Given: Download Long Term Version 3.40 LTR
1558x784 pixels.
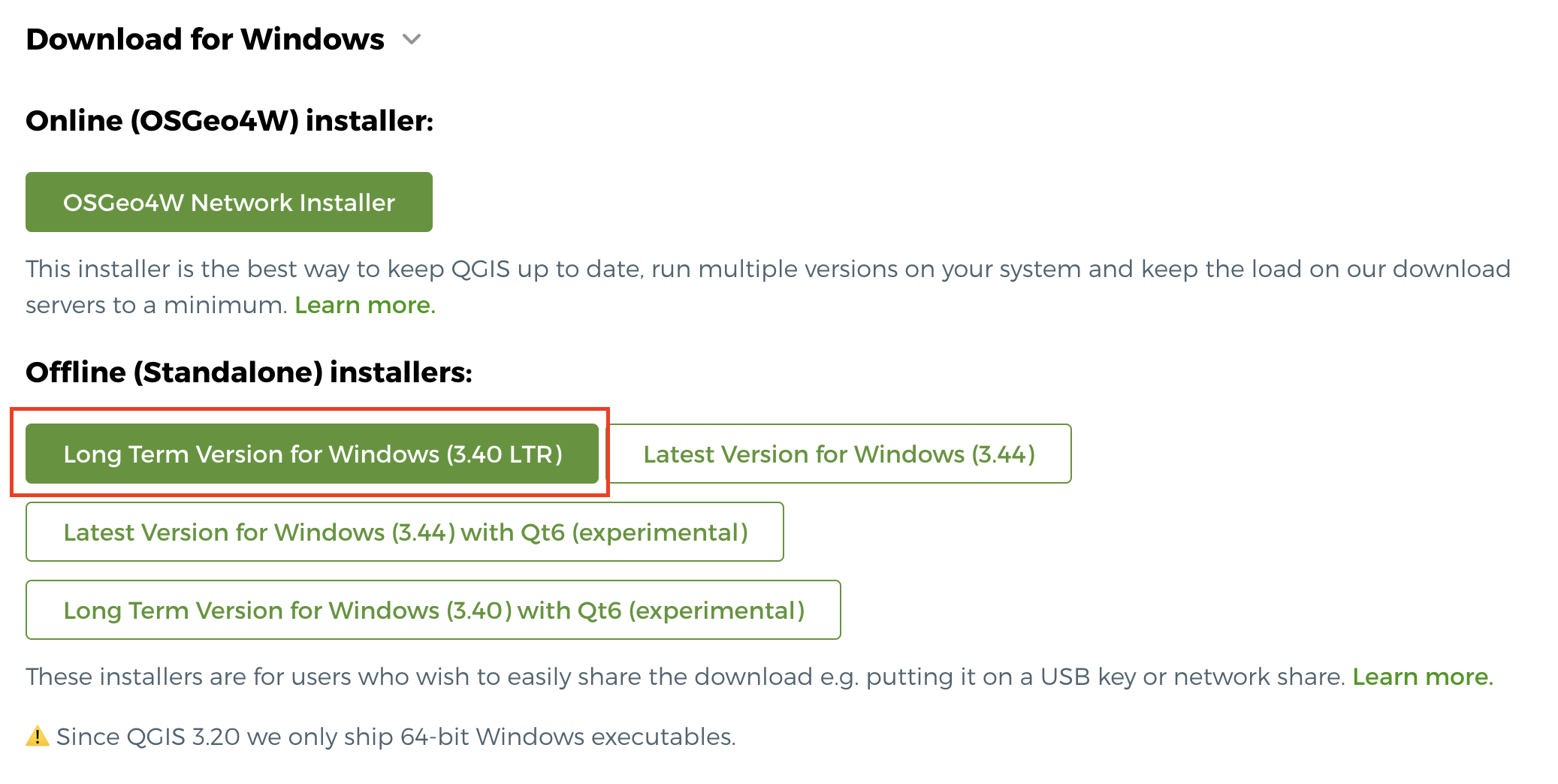Looking at the screenshot, I should tap(313, 454).
